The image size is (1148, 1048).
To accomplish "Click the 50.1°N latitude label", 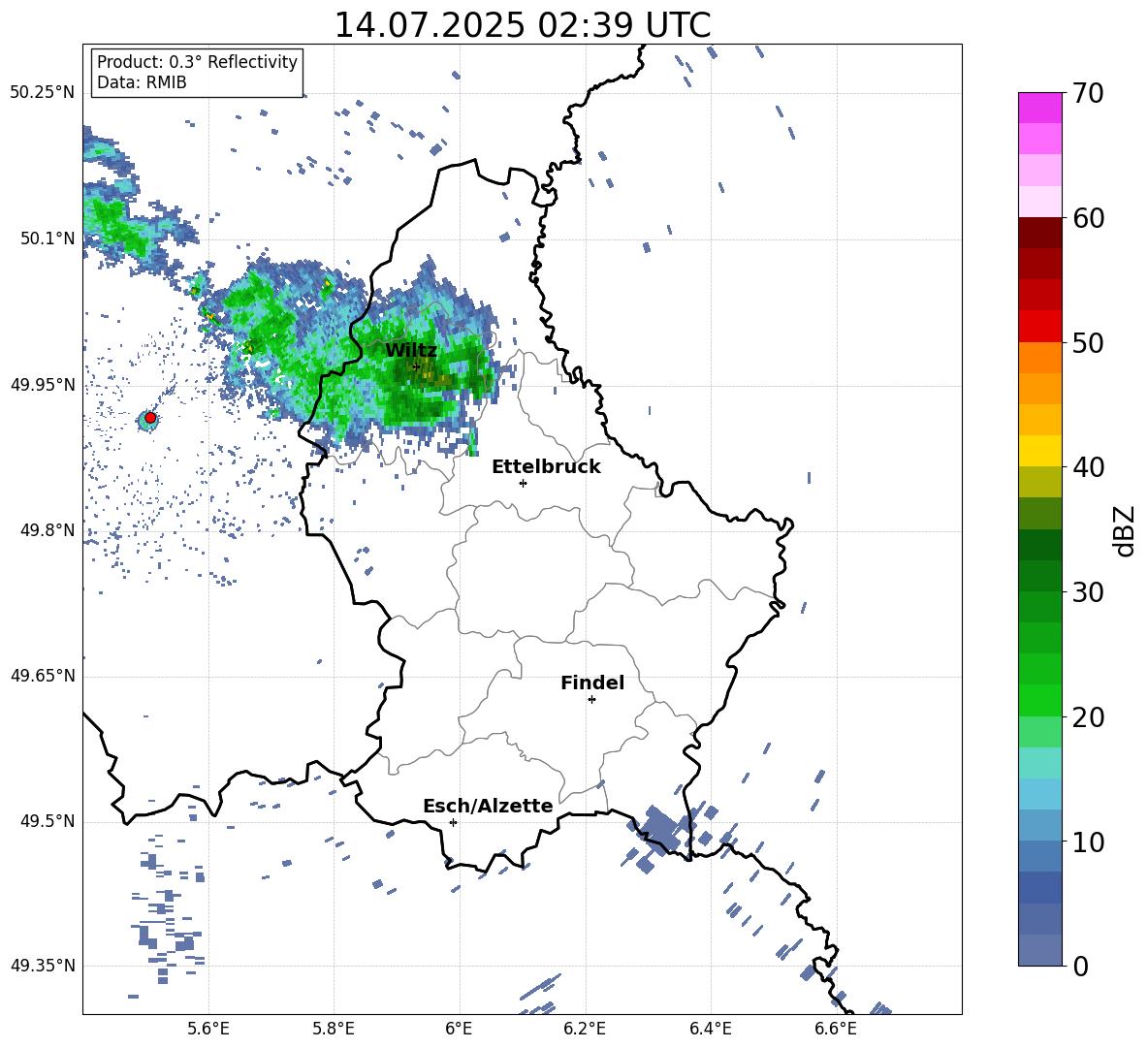I will pos(48,238).
